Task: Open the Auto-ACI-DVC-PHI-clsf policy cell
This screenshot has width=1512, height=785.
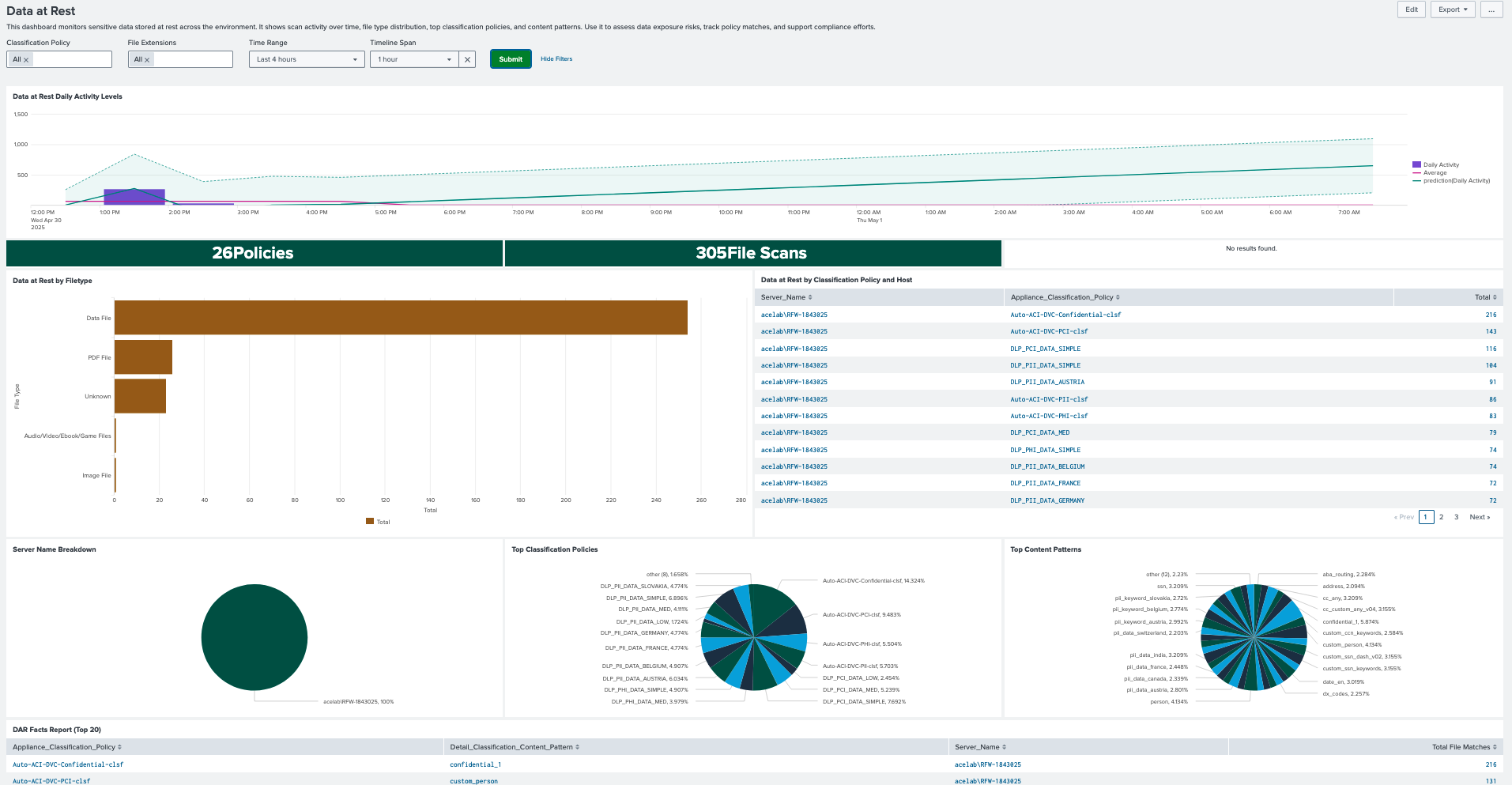Action: 1049,416
